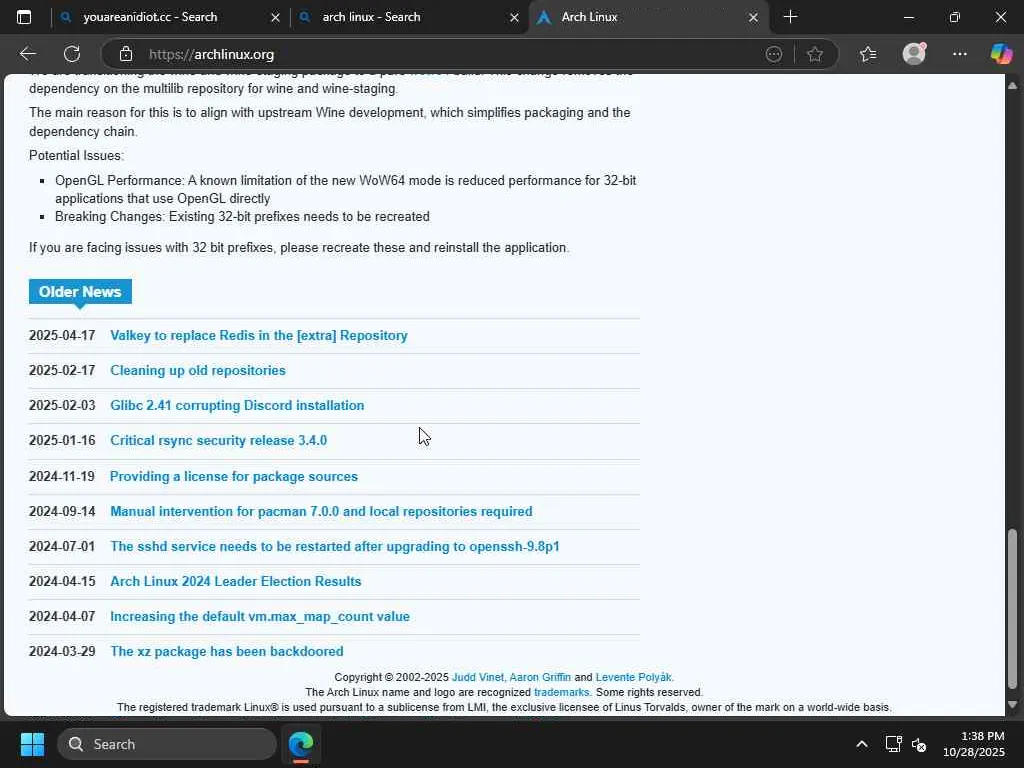Click the taskbar Search box

[x=167, y=744]
